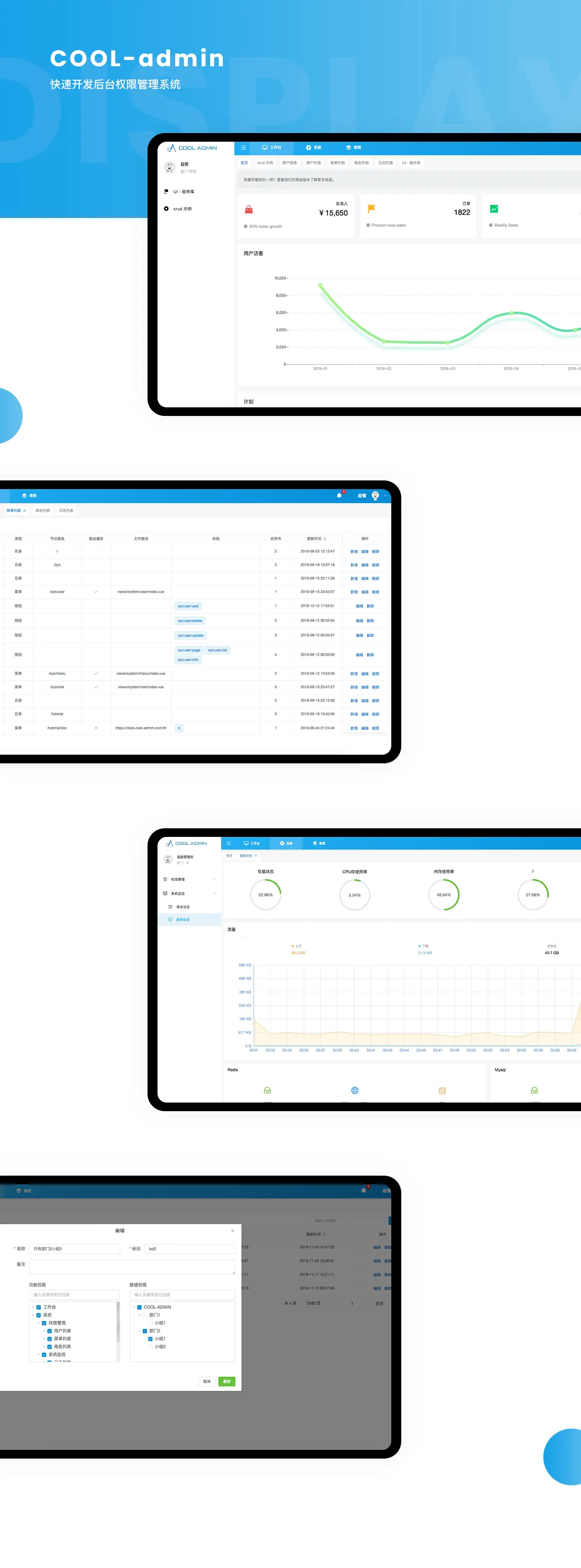Click notification bell in menu list screen
The width and height of the screenshot is (581, 1568).
pos(339,495)
